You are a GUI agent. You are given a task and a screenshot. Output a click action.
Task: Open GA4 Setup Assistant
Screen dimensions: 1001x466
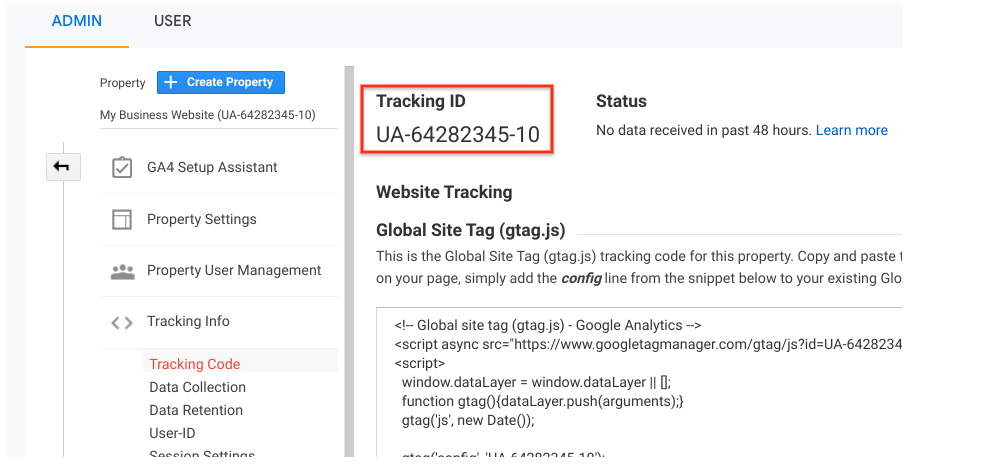(x=212, y=167)
